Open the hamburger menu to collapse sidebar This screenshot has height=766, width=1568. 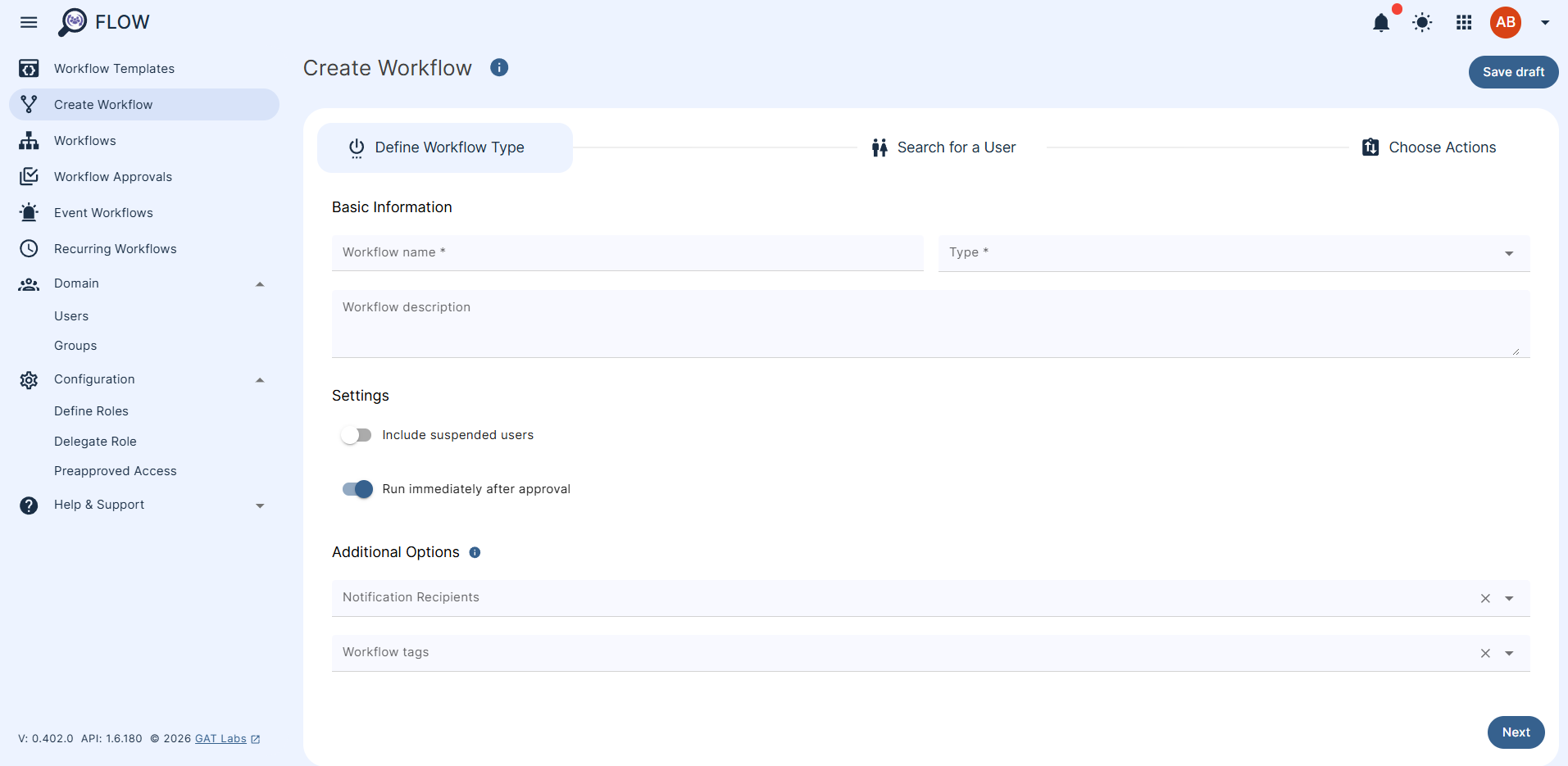29,22
